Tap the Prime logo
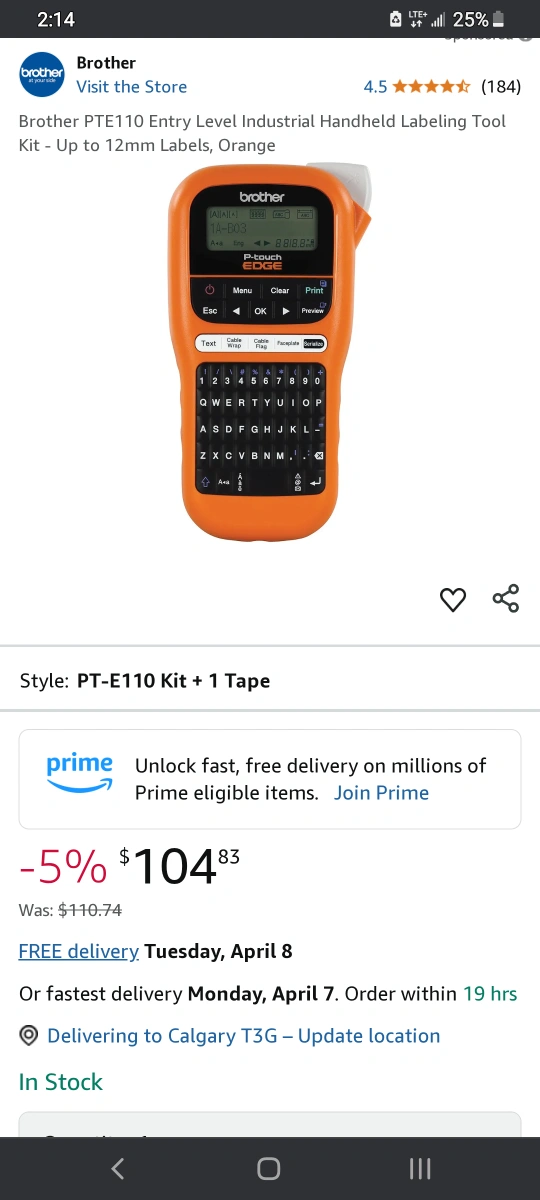540x1200 pixels. pyautogui.click(x=80, y=772)
